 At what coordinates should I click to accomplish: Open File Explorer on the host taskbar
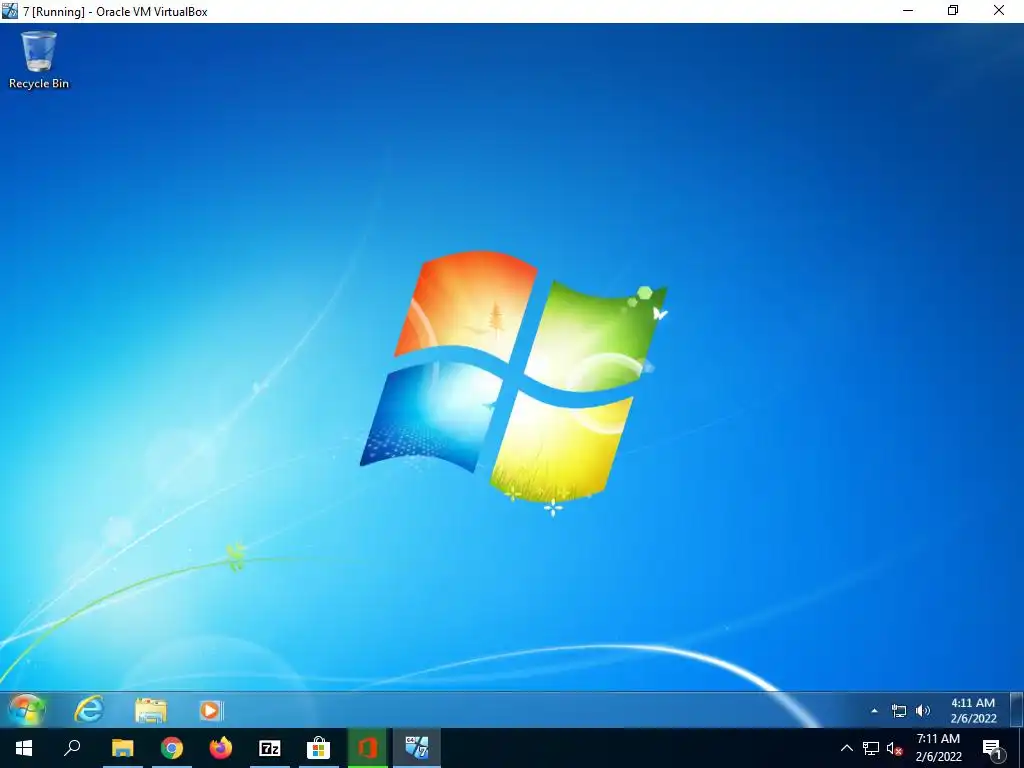coord(122,748)
